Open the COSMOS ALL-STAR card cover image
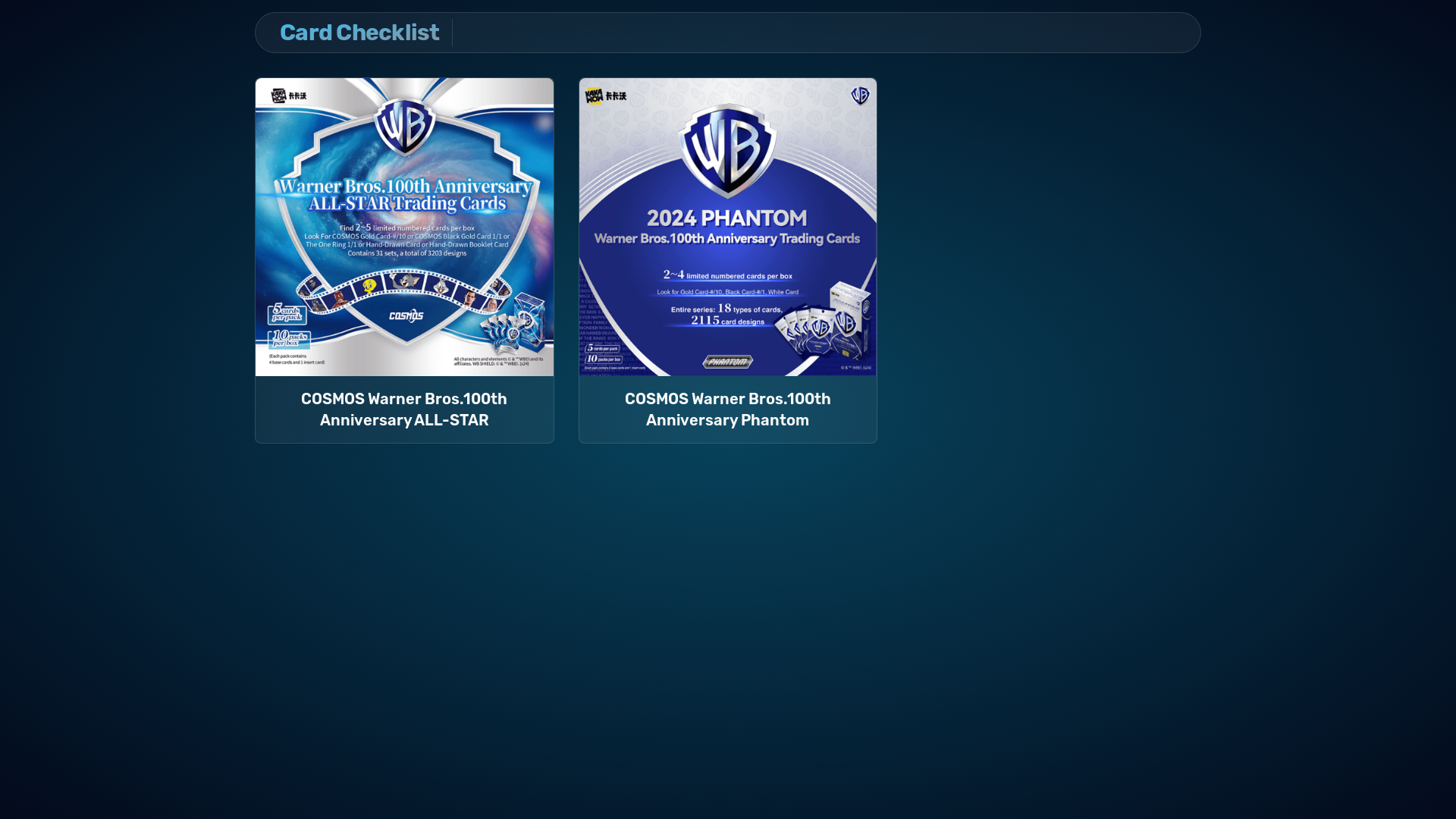Viewport: 1456px width, 819px height. pos(404,227)
